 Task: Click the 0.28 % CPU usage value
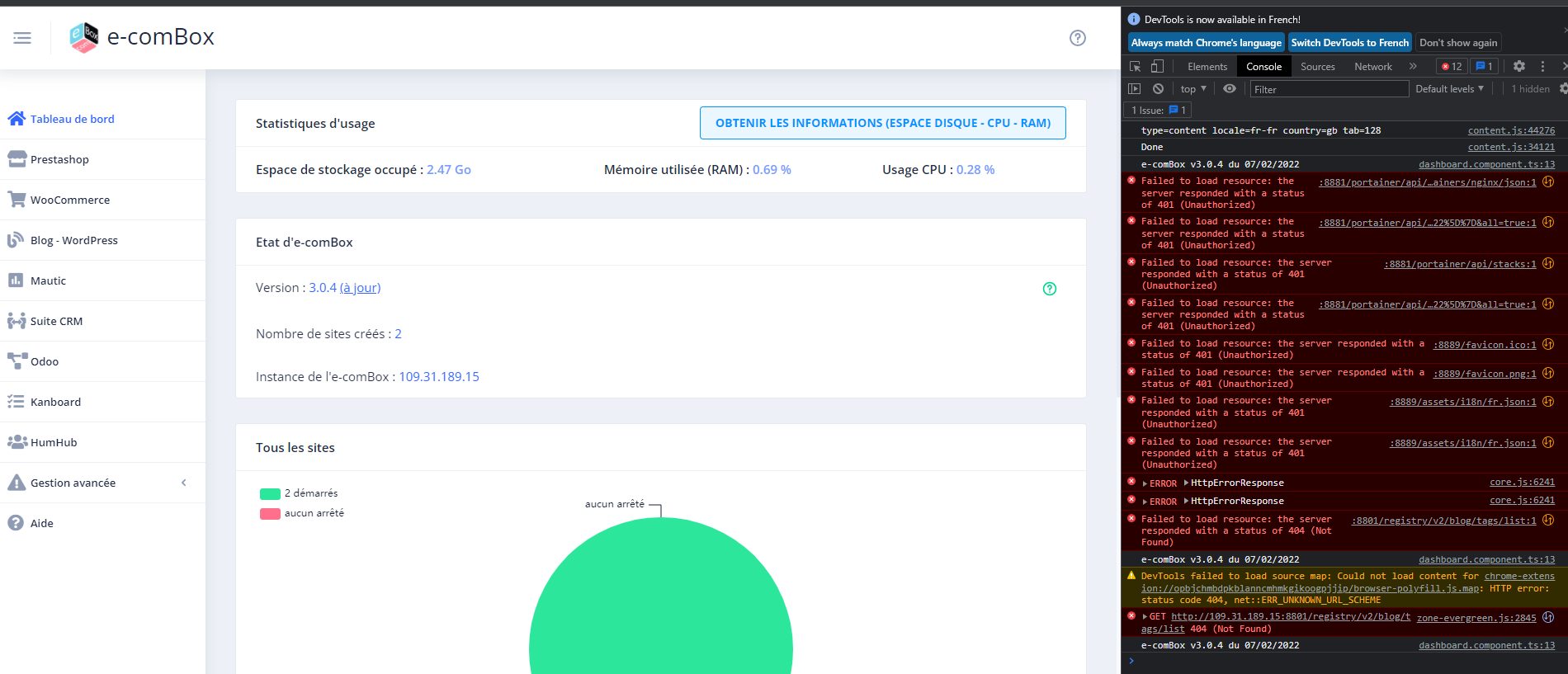coord(975,170)
